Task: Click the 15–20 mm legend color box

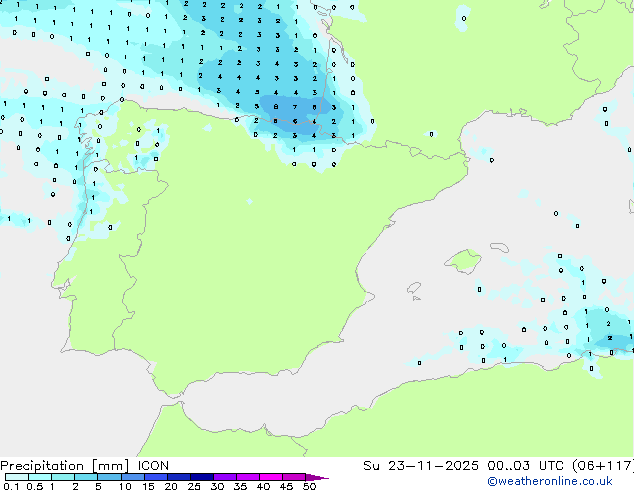Action: pos(155,477)
